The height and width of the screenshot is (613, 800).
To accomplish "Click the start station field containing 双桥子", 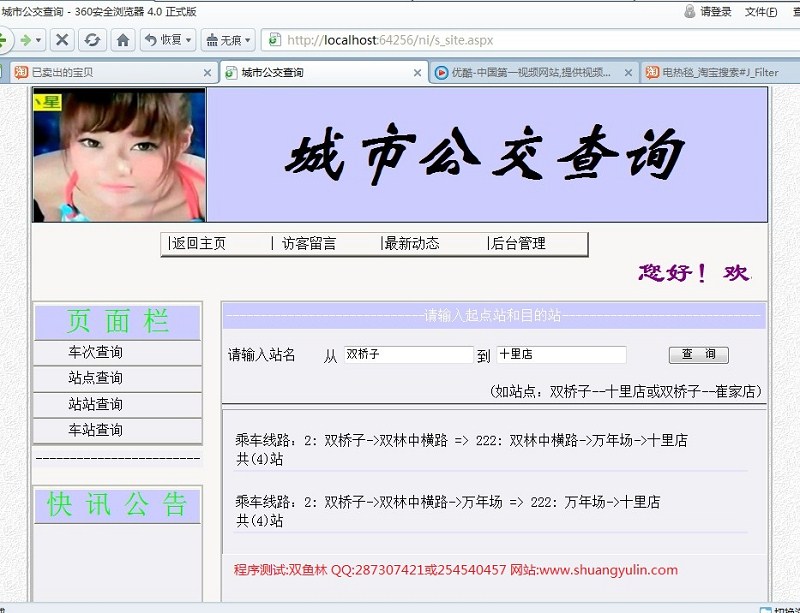I will (x=409, y=354).
